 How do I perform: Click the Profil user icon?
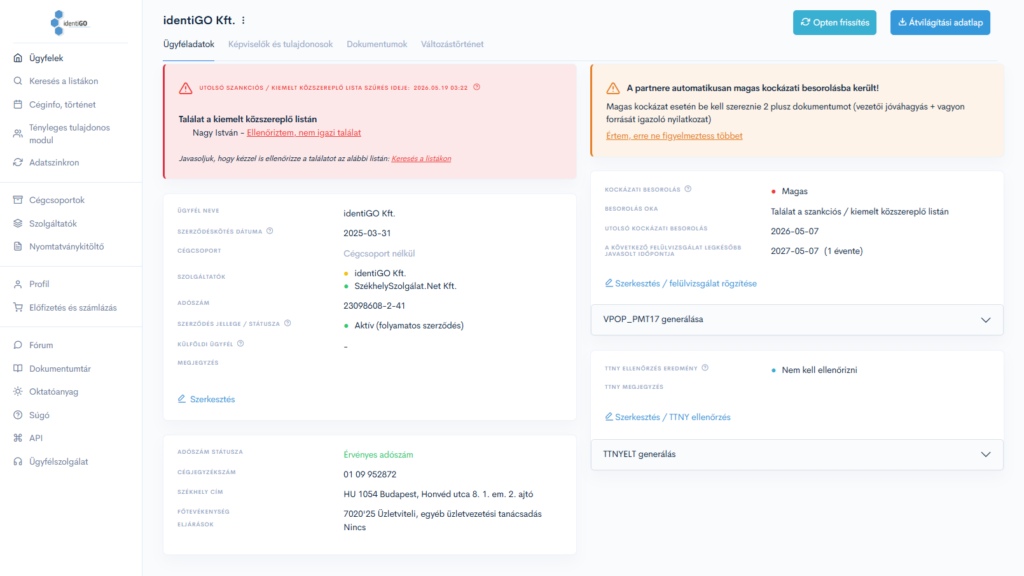click(18, 284)
